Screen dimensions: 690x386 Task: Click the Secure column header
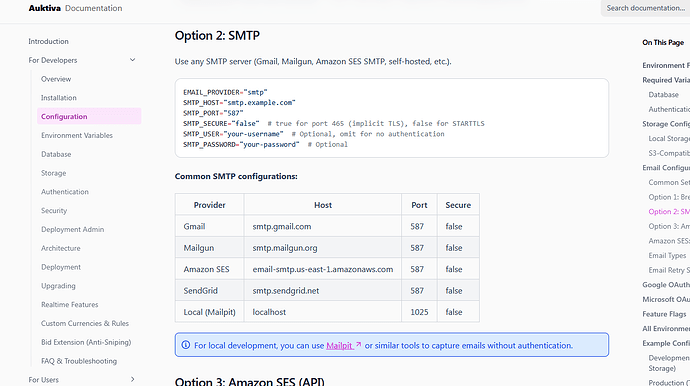pos(458,205)
